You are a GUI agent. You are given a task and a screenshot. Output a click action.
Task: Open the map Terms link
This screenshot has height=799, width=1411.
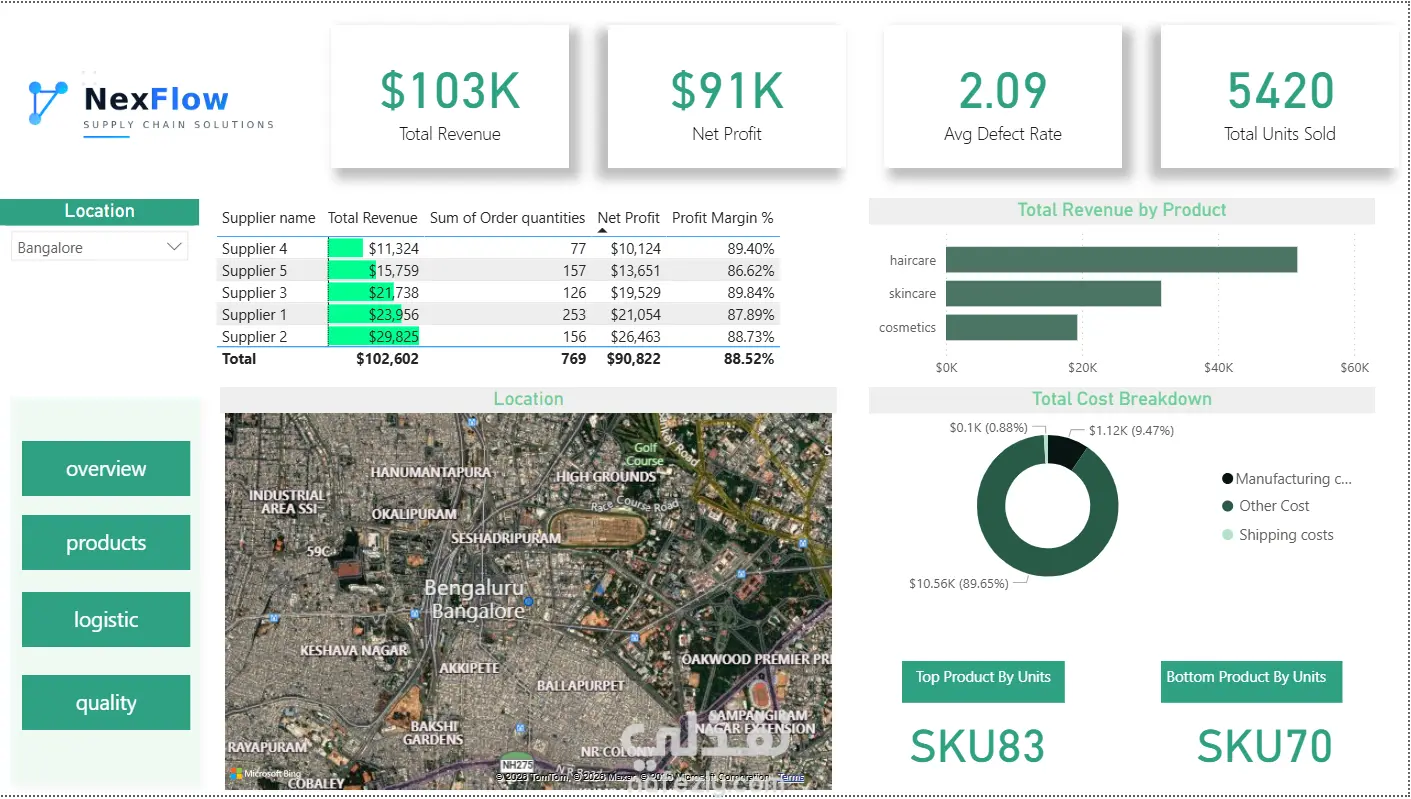tap(791, 777)
